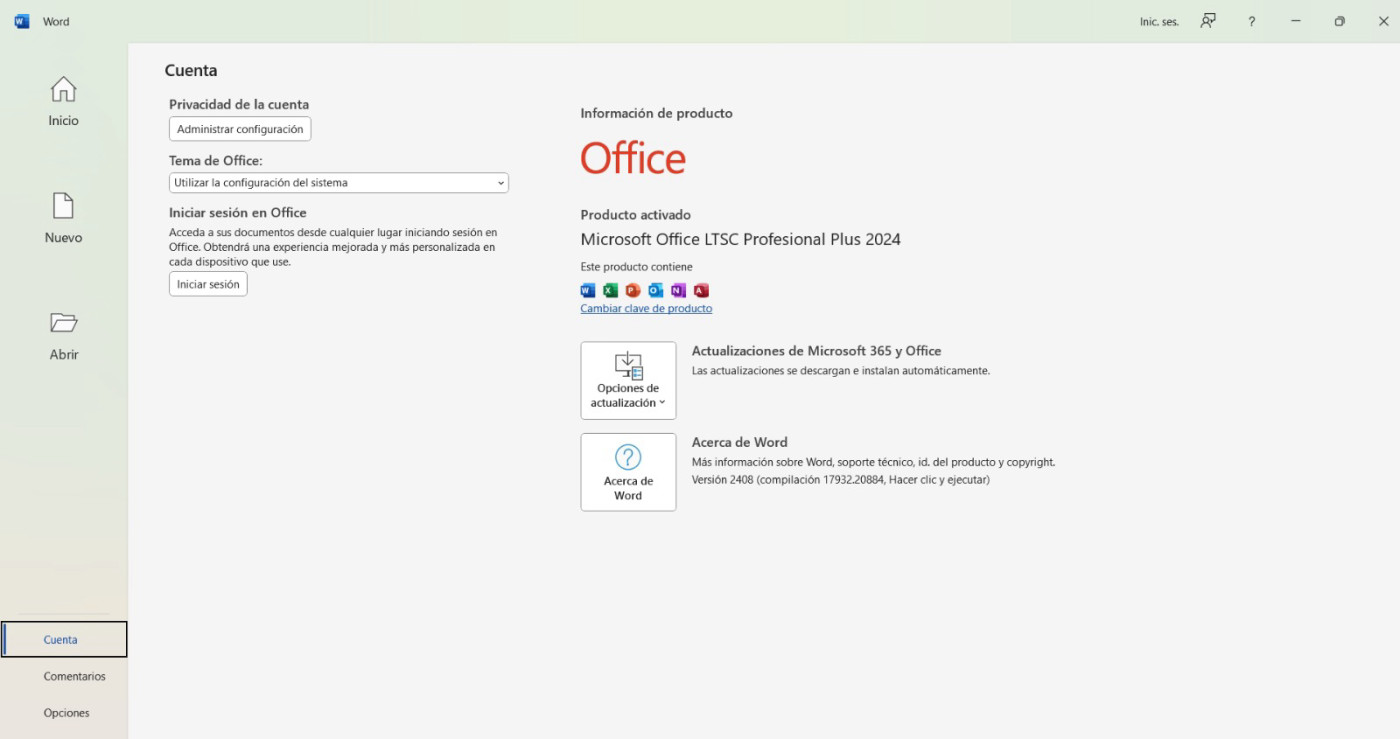The height and width of the screenshot is (739, 1400).
Task: Restore down the Word window
Action: click(1339, 21)
